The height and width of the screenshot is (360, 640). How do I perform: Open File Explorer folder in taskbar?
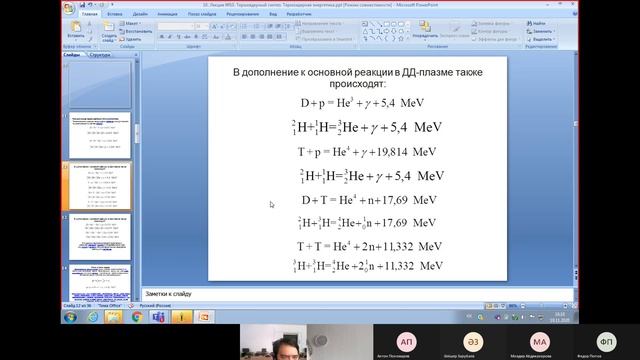coord(114,317)
